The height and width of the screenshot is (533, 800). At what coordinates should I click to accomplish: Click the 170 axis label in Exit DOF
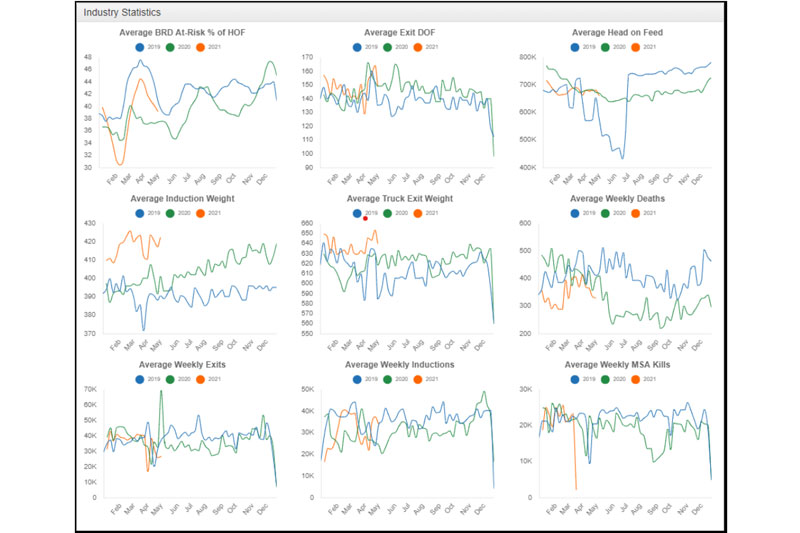pos(307,57)
